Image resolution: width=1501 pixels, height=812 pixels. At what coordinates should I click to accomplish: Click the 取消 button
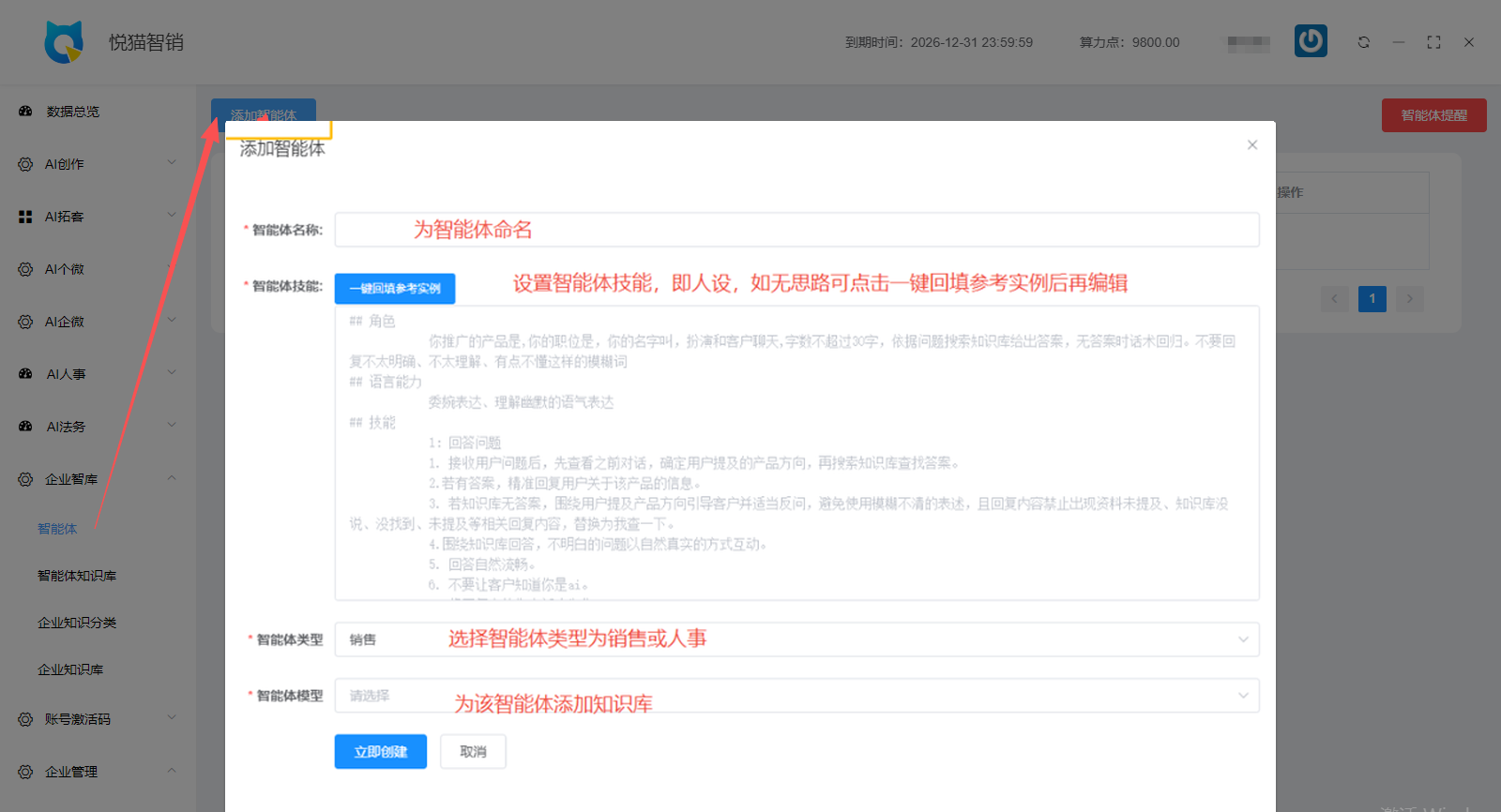(x=473, y=752)
